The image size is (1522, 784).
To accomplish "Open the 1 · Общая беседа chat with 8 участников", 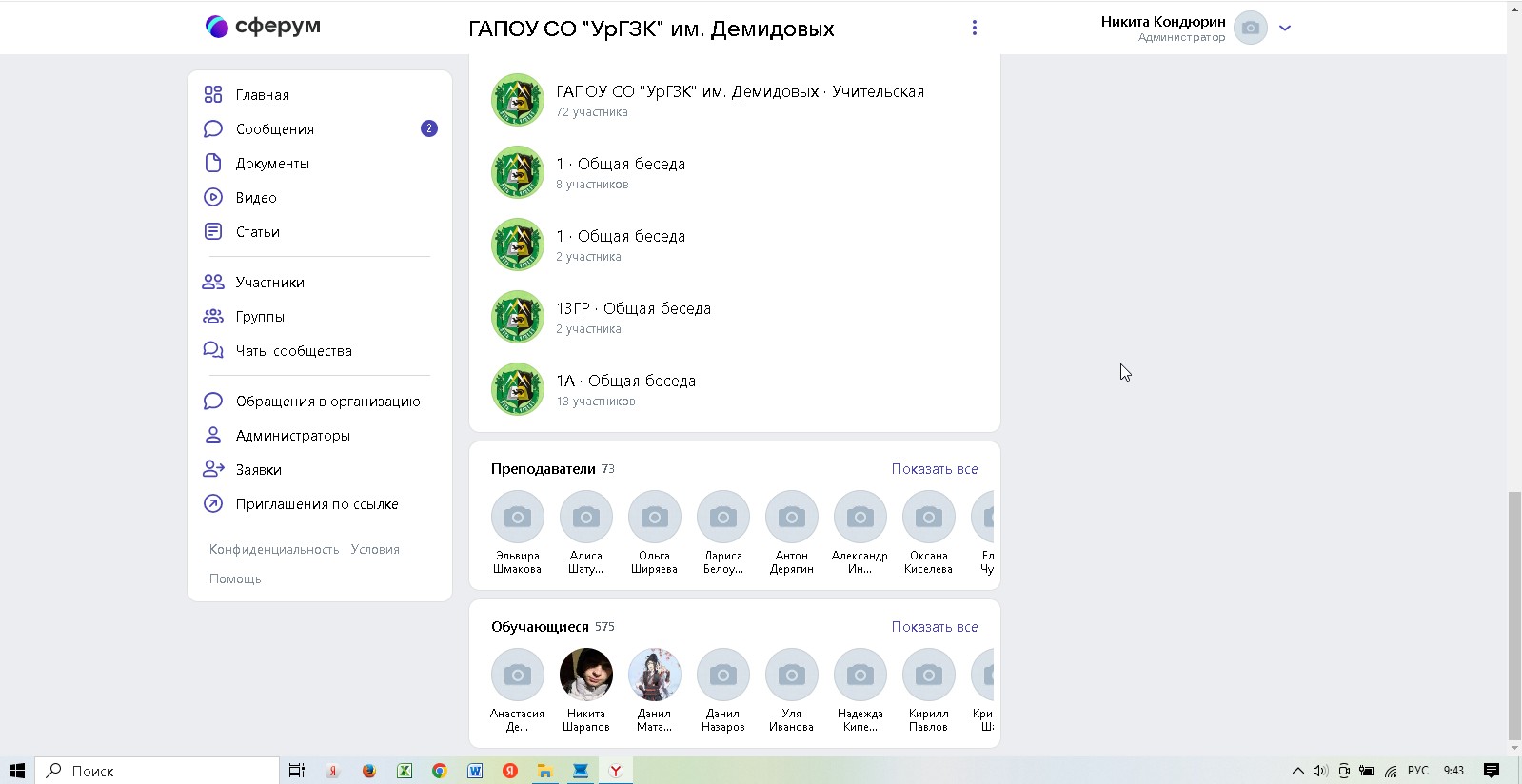I will coord(734,172).
